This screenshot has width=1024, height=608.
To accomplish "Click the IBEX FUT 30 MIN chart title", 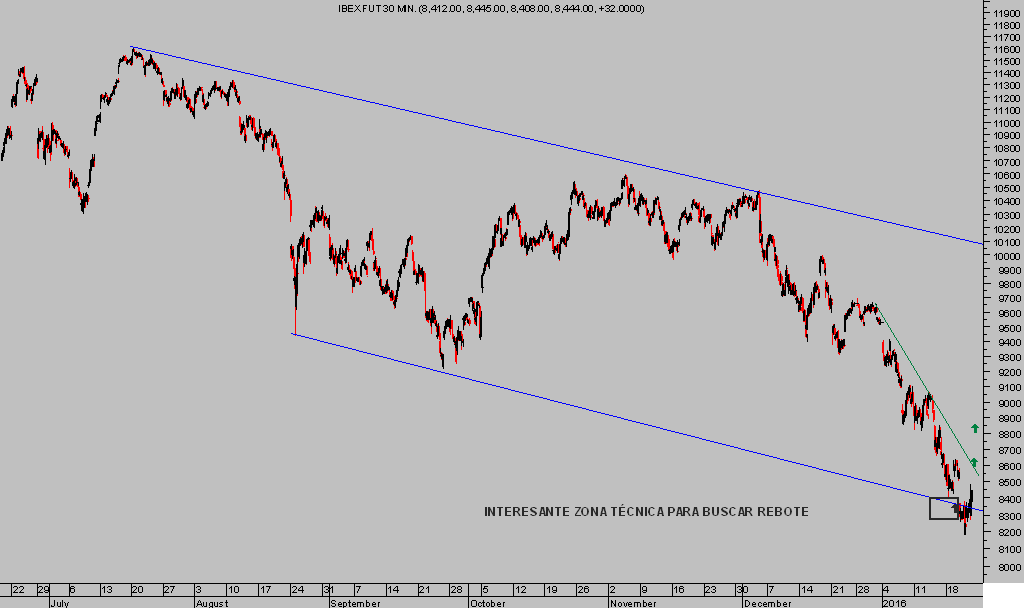I will click(490, 9).
